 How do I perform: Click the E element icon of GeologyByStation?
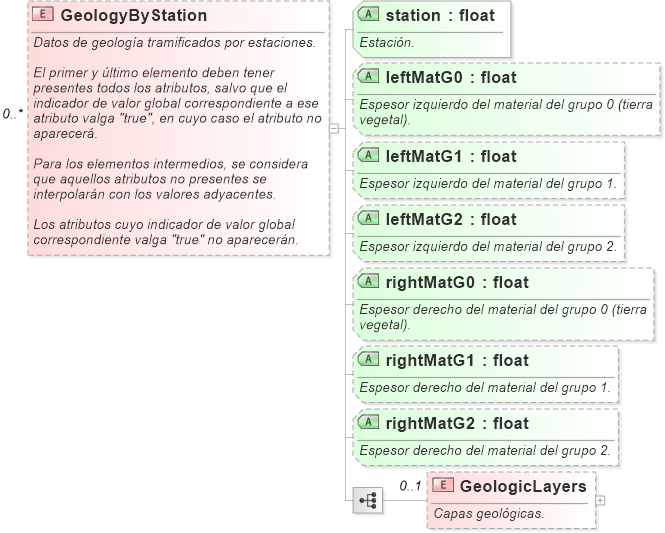click(x=43, y=14)
